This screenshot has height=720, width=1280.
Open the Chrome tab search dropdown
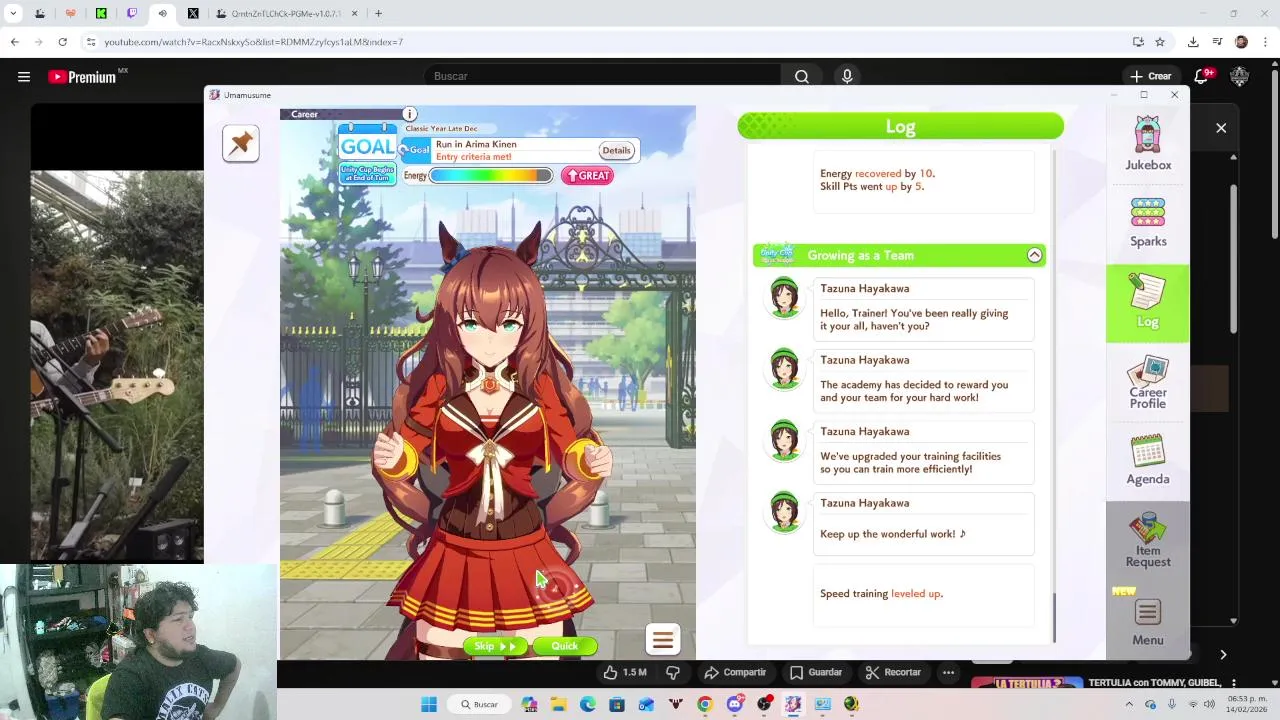(x=13, y=14)
